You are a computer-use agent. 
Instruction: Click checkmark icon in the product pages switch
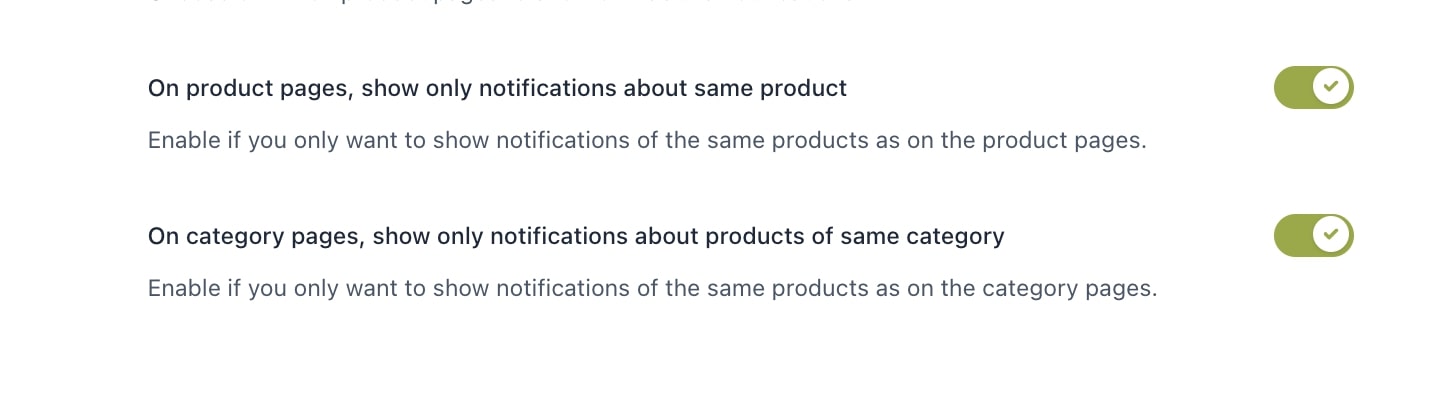tap(1331, 88)
